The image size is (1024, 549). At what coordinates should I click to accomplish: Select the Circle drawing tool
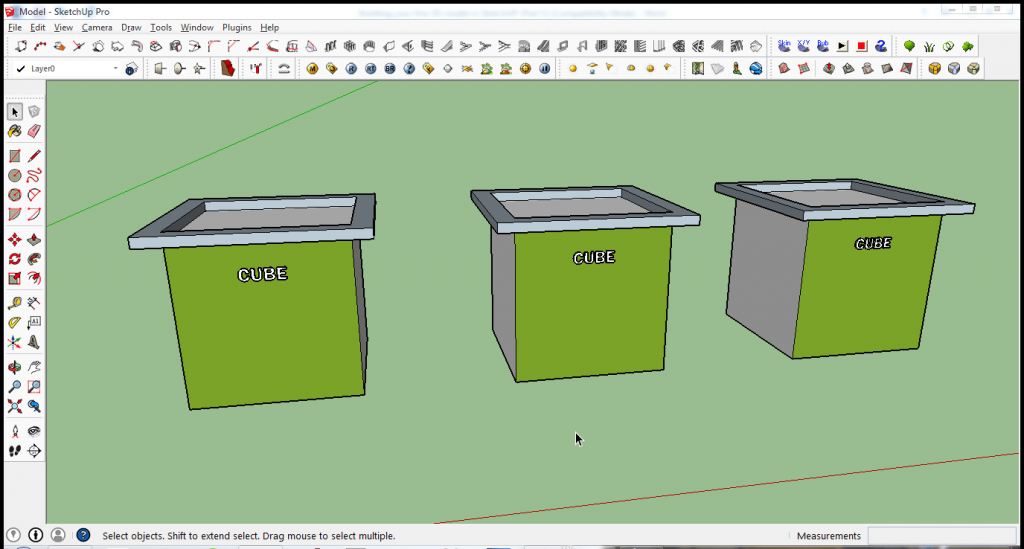click(14, 176)
